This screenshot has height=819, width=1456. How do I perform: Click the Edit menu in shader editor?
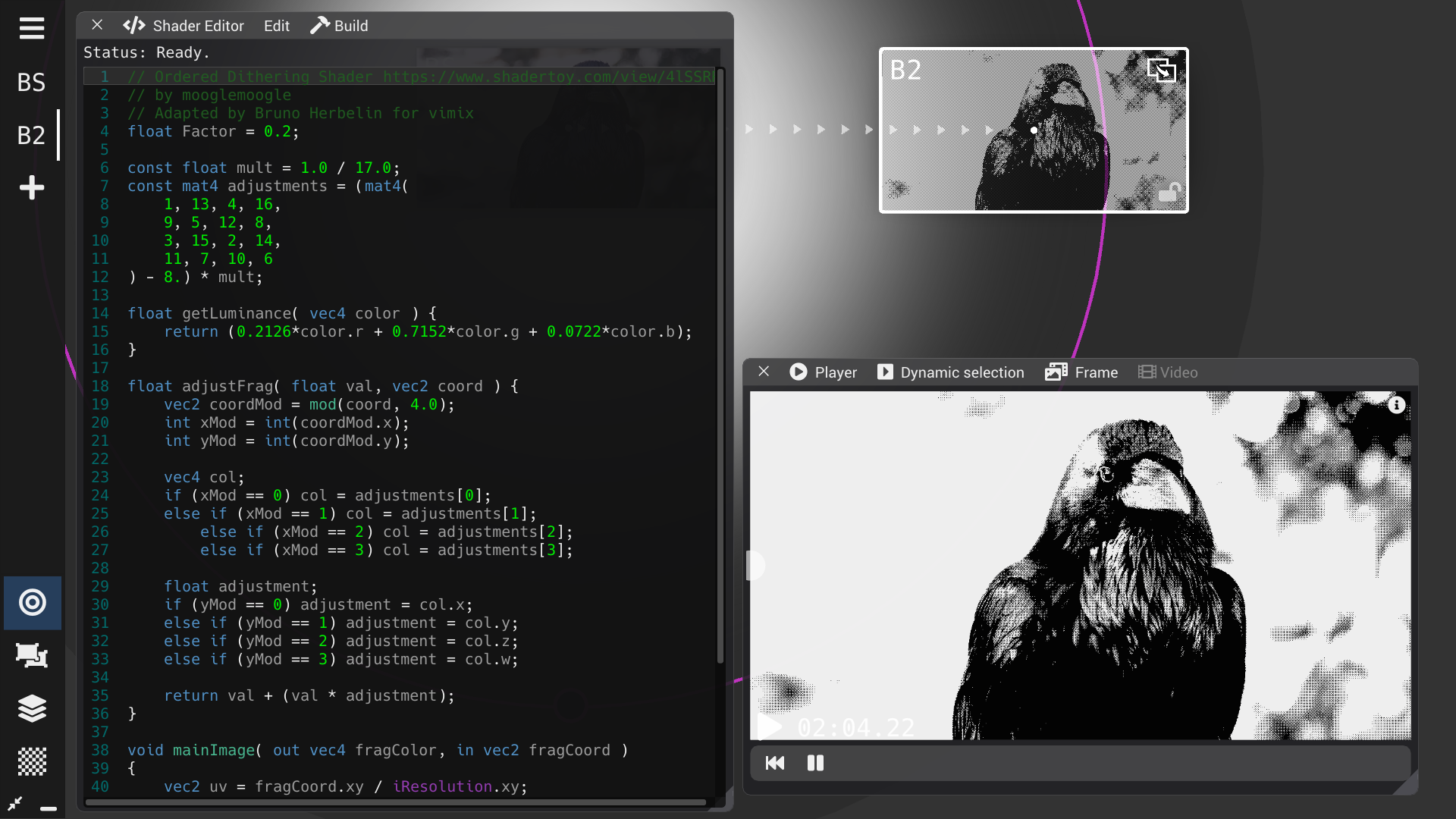pyautogui.click(x=276, y=25)
